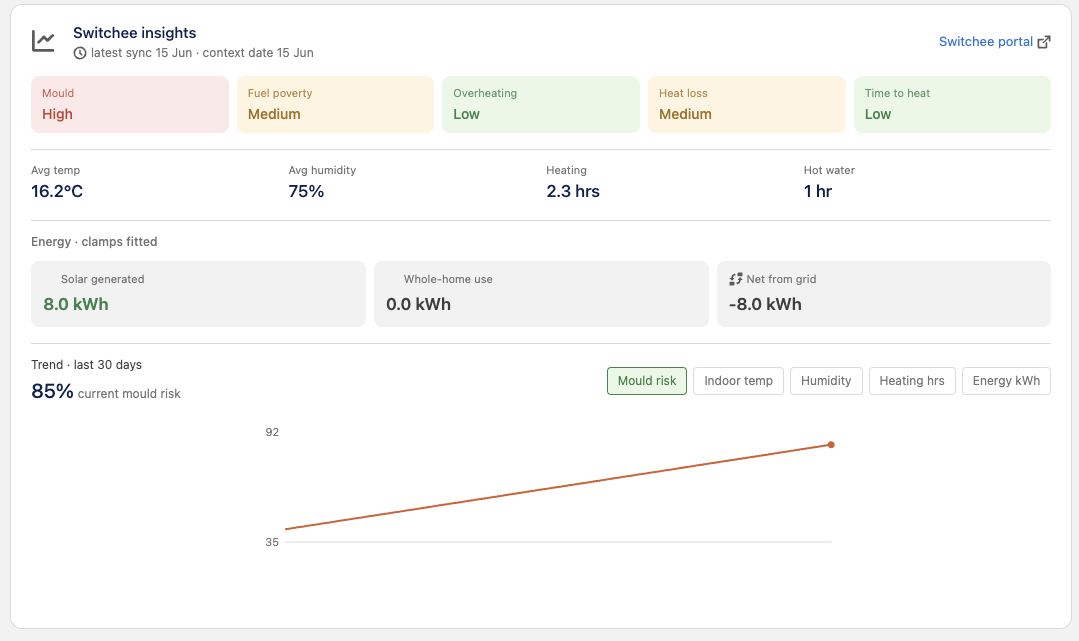Switch chart to Heating hrs
Viewport: 1079px width, 641px height.
(912, 381)
